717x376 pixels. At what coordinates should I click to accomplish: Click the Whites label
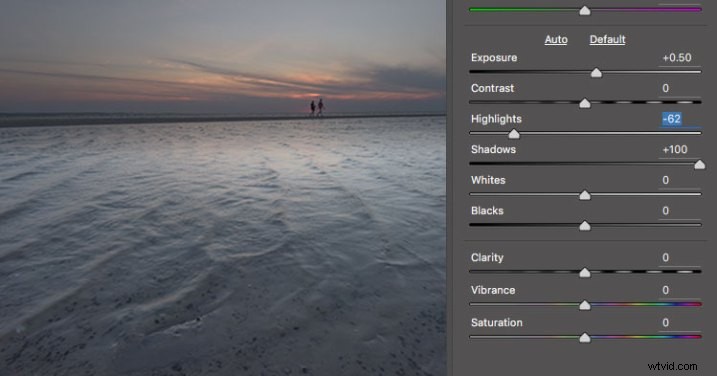coord(488,180)
